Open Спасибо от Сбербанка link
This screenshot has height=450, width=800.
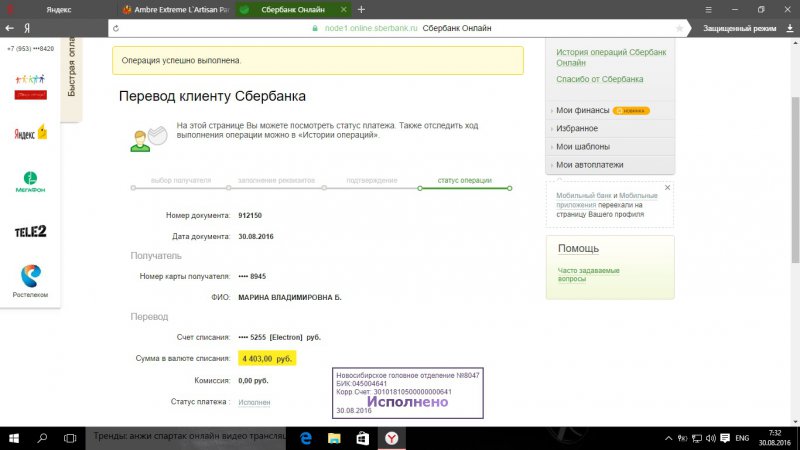point(599,79)
